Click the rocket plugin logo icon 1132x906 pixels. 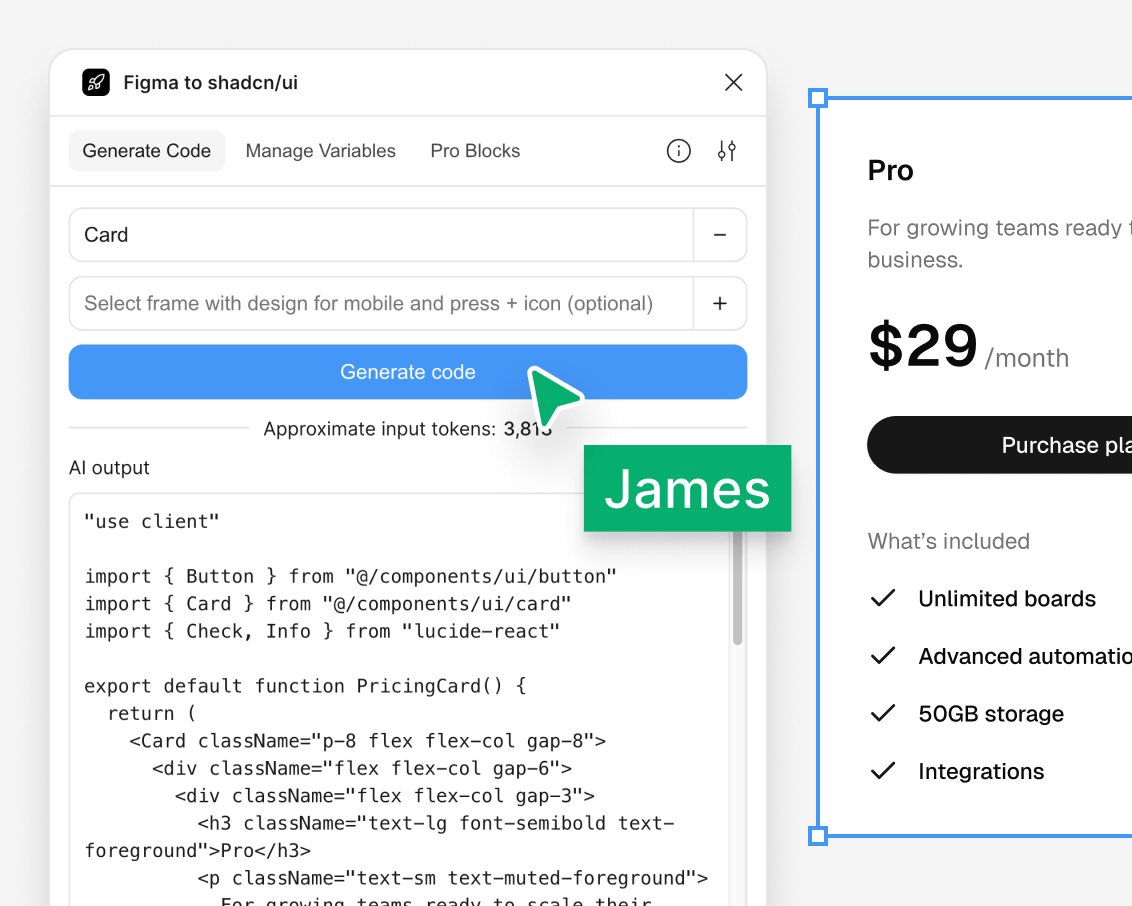96,82
